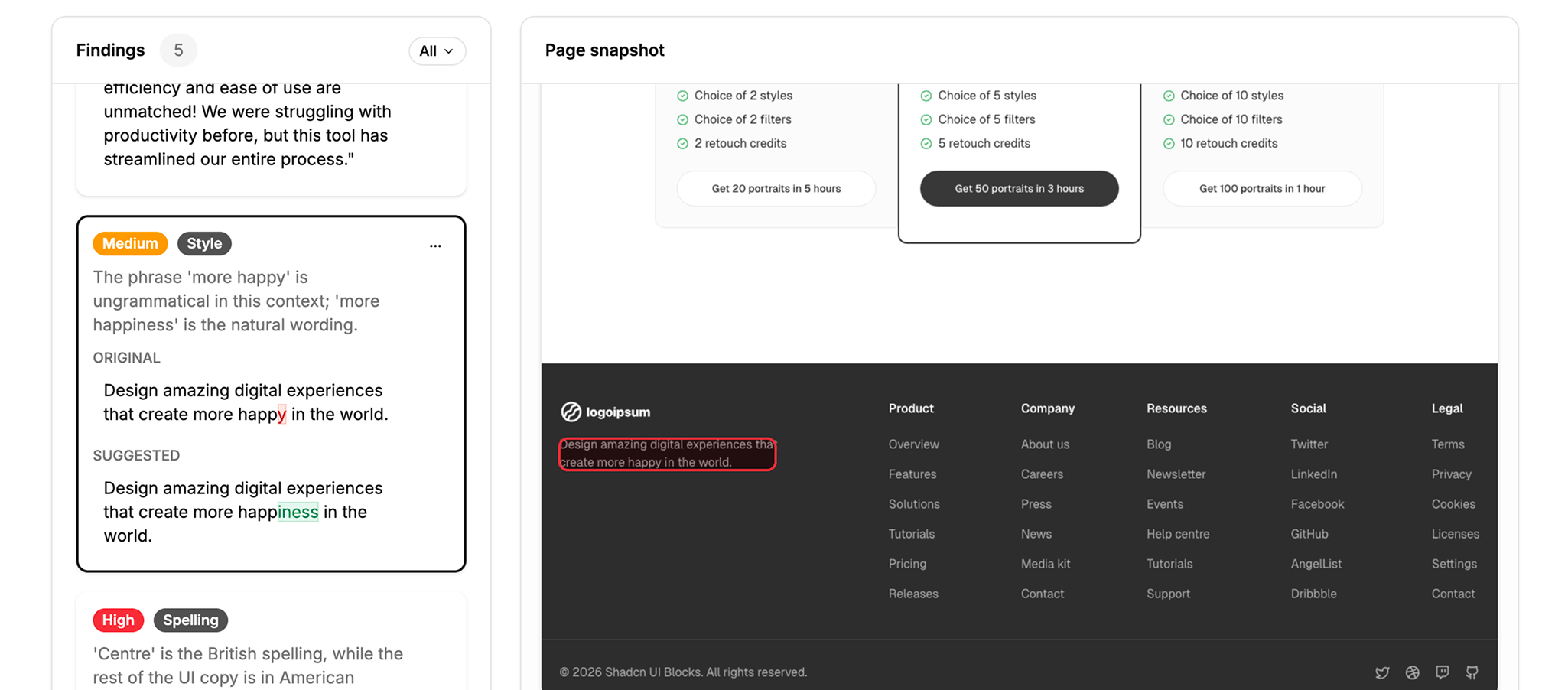Open the Solutions footer link
The width and height of the screenshot is (1568, 690).
tap(914, 504)
